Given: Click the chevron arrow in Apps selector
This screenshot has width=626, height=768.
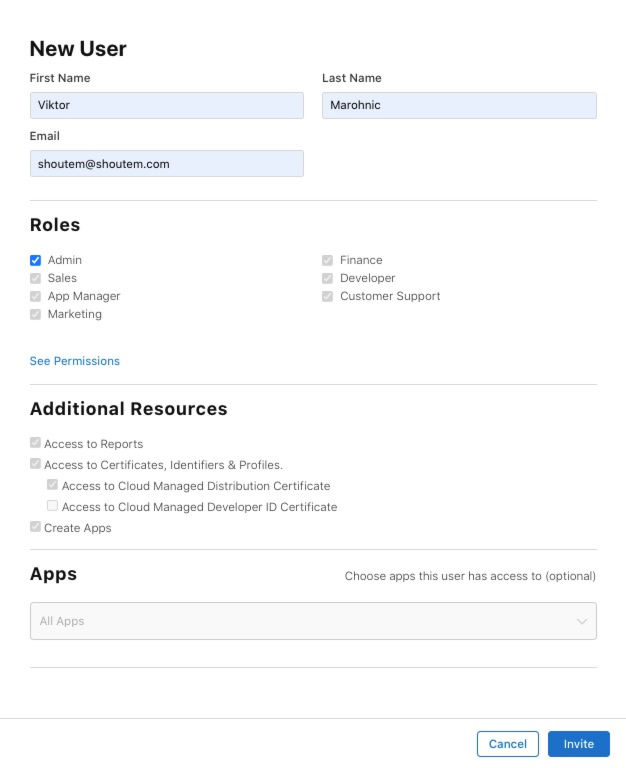Looking at the screenshot, I should pyautogui.click(x=582, y=621).
